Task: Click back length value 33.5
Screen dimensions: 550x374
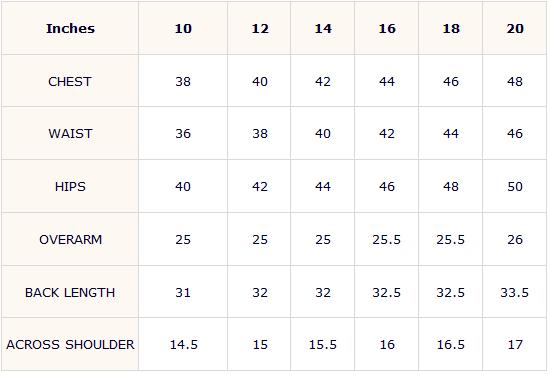Action: click(515, 292)
